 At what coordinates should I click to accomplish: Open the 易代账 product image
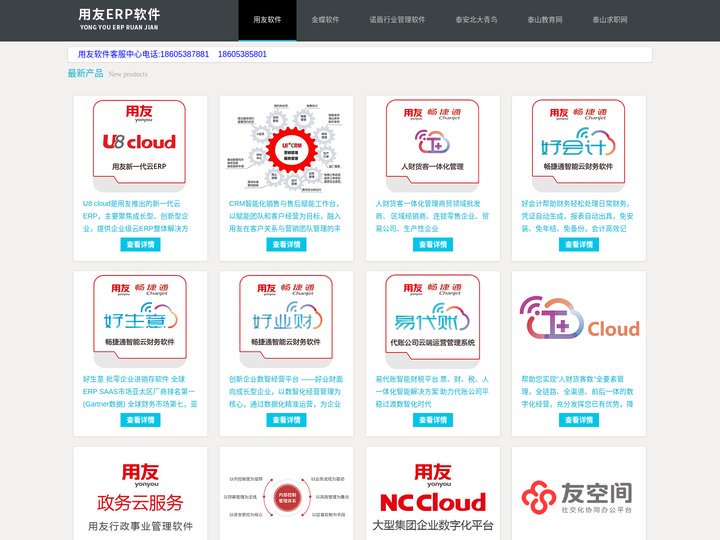pos(432,321)
